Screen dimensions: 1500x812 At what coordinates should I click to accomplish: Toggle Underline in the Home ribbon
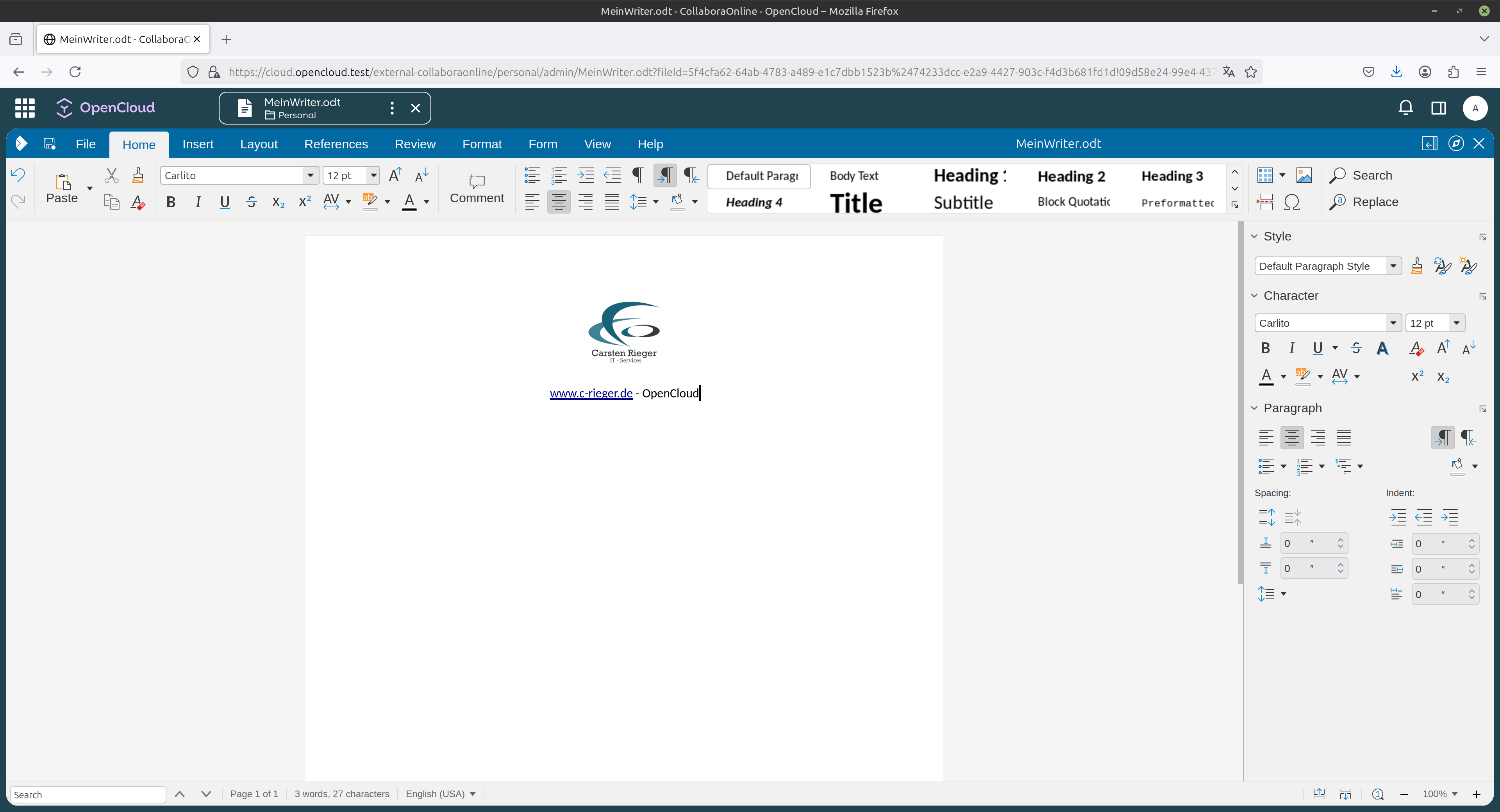click(x=225, y=202)
